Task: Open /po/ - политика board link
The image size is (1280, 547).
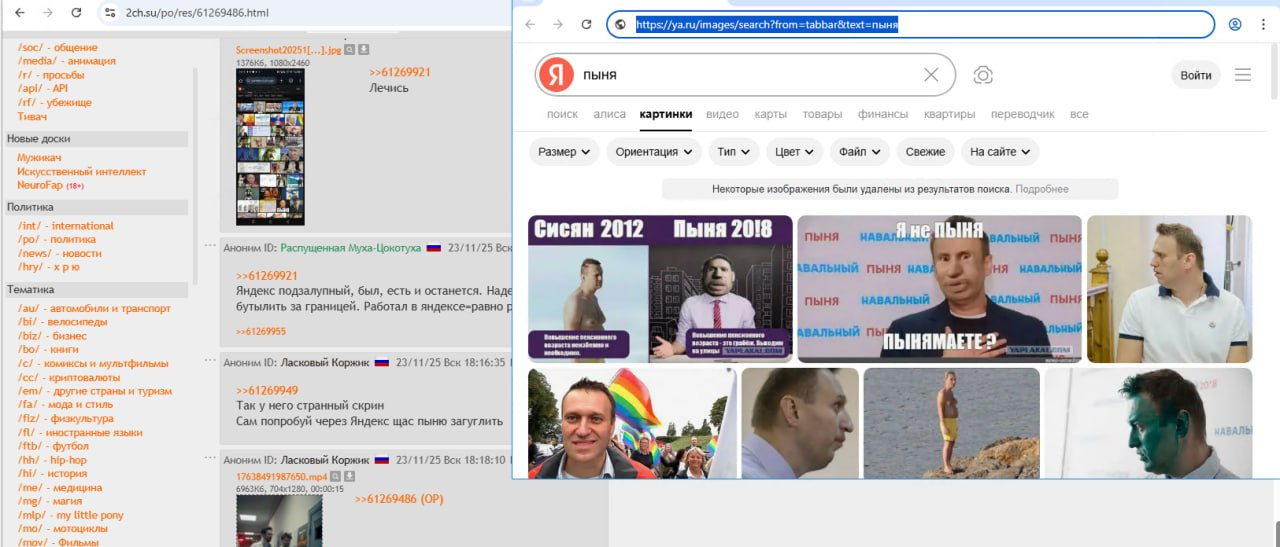Action: tap(57, 239)
